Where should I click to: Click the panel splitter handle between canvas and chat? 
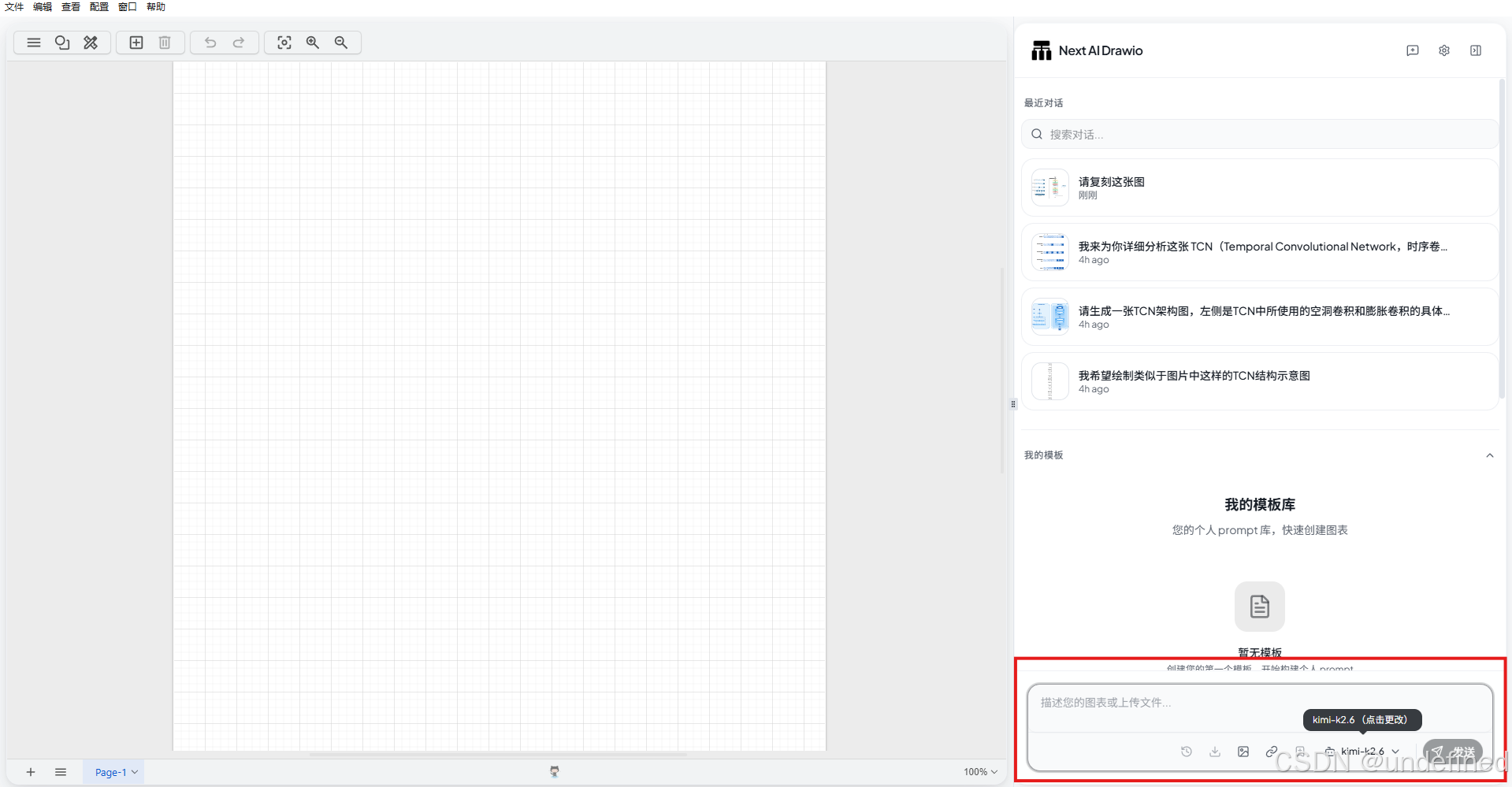[x=1013, y=404]
